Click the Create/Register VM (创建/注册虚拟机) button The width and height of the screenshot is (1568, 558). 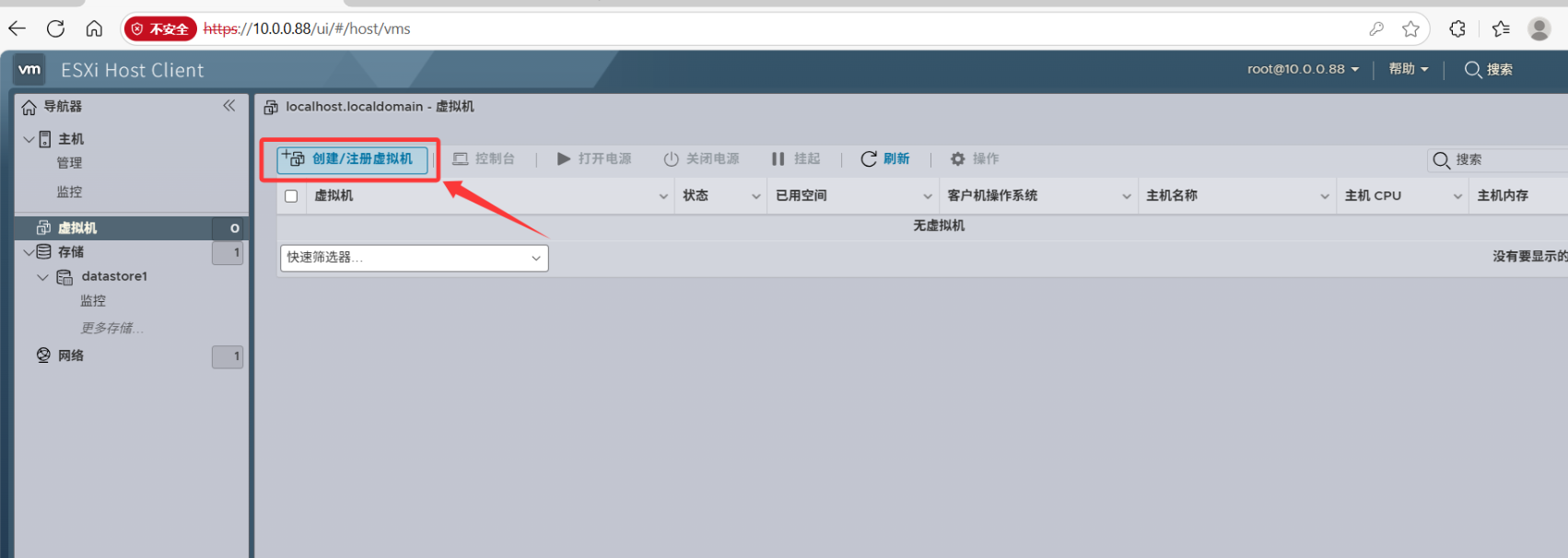pyautogui.click(x=352, y=159)
